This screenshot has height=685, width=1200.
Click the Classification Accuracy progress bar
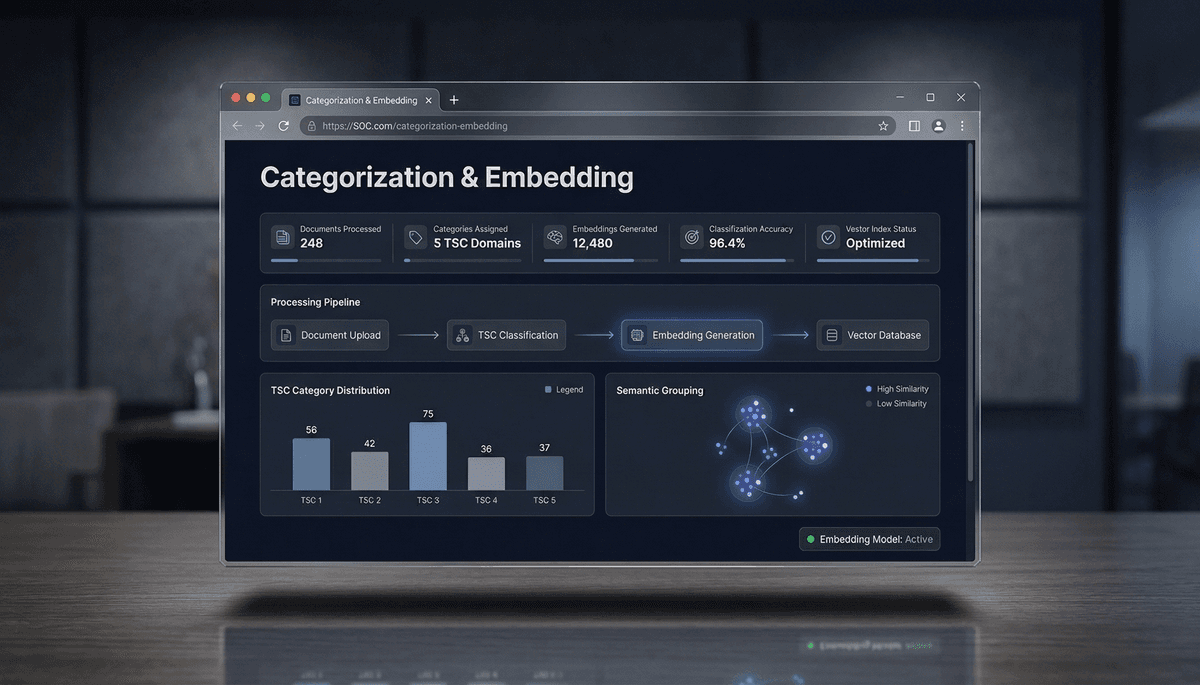737,261
